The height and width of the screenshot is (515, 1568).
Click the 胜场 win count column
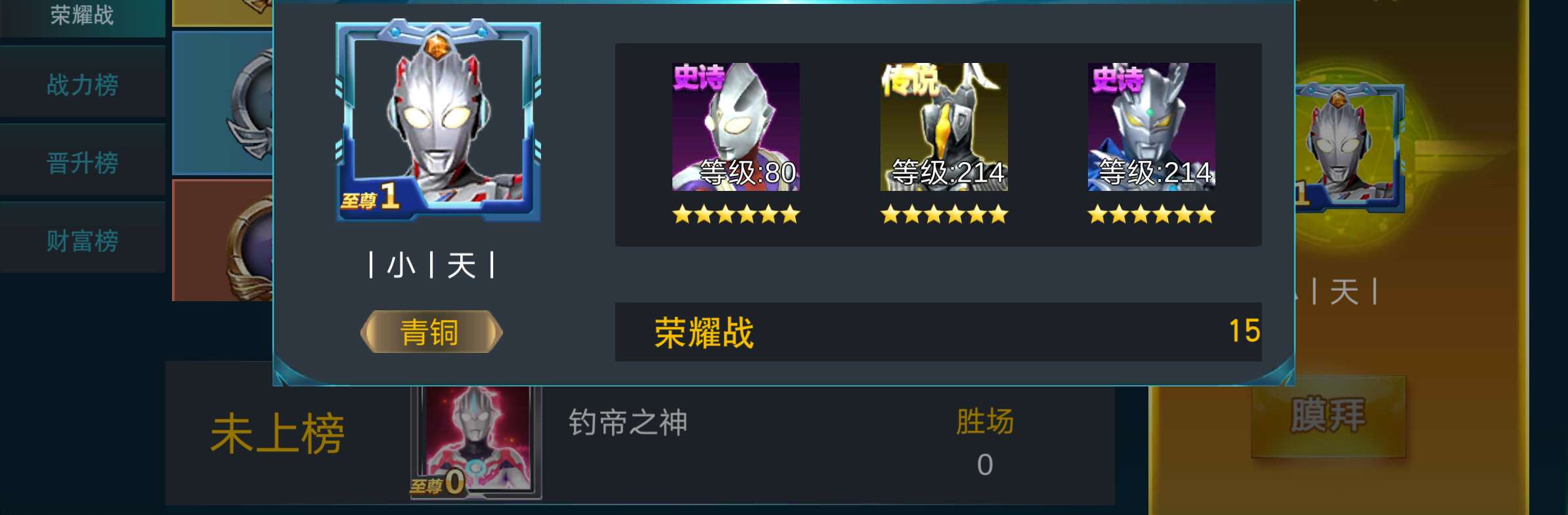click(x=985, y=443)
